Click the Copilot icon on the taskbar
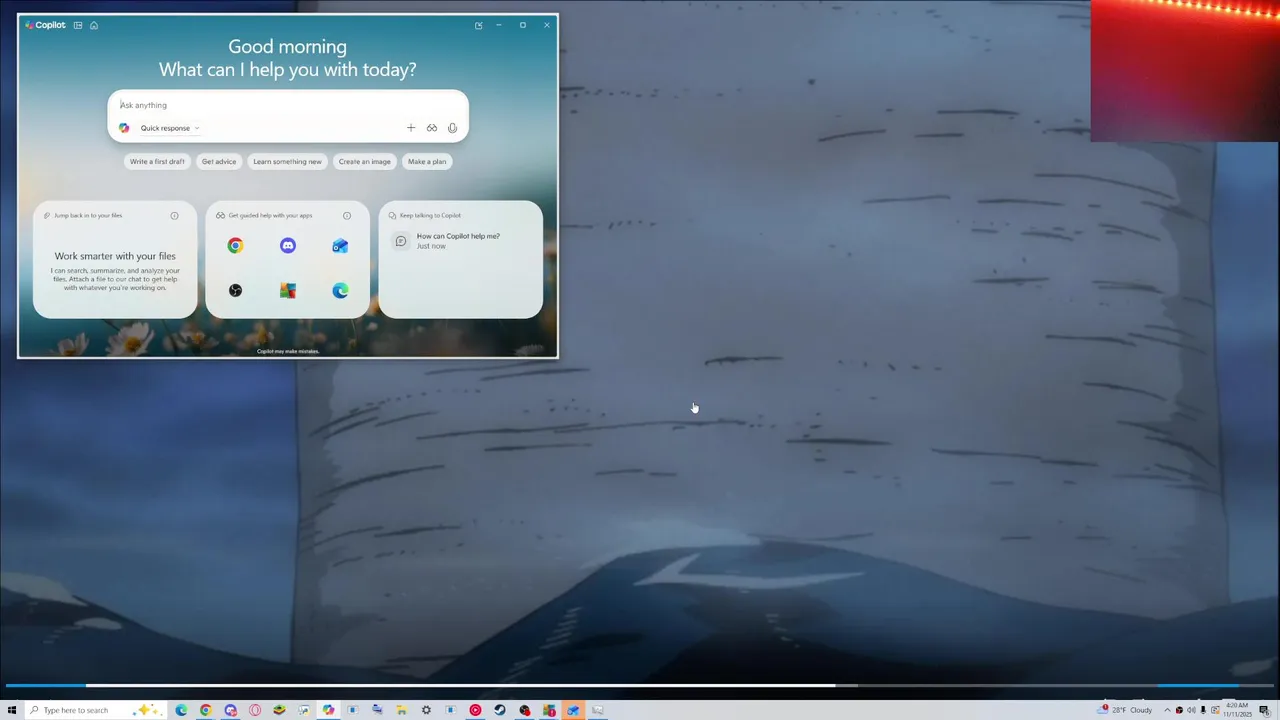The image size is (1280, 720). [x=328, y=710]
